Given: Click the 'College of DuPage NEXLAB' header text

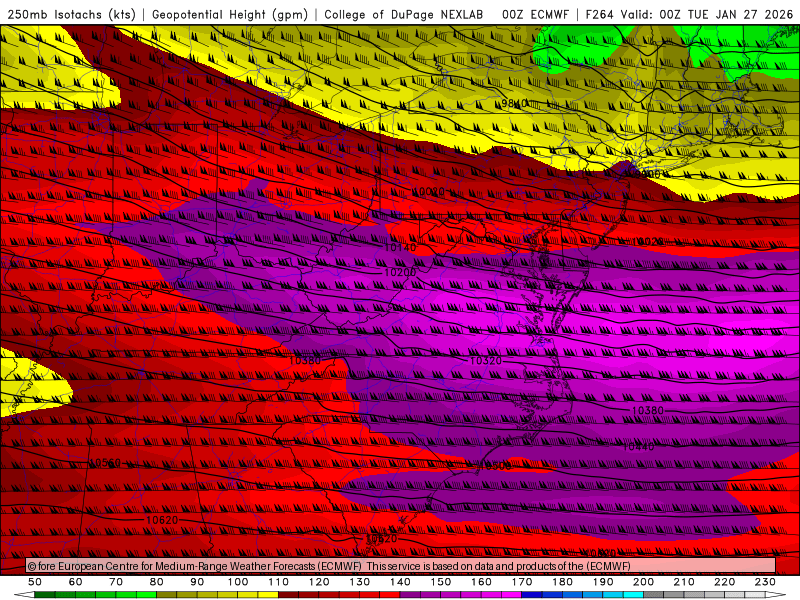Looking at the screenshot, I should [x=404, y=15].
